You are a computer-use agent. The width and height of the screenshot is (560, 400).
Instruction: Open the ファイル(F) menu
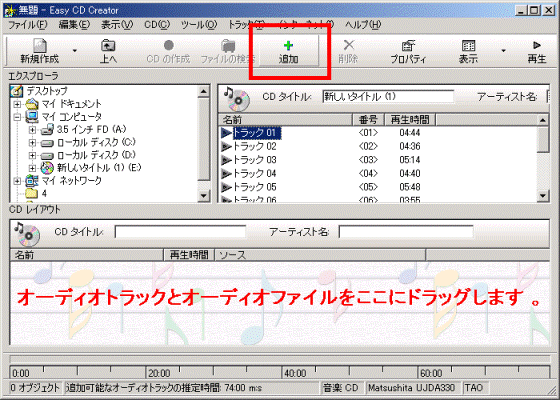[x=28, y=25]
